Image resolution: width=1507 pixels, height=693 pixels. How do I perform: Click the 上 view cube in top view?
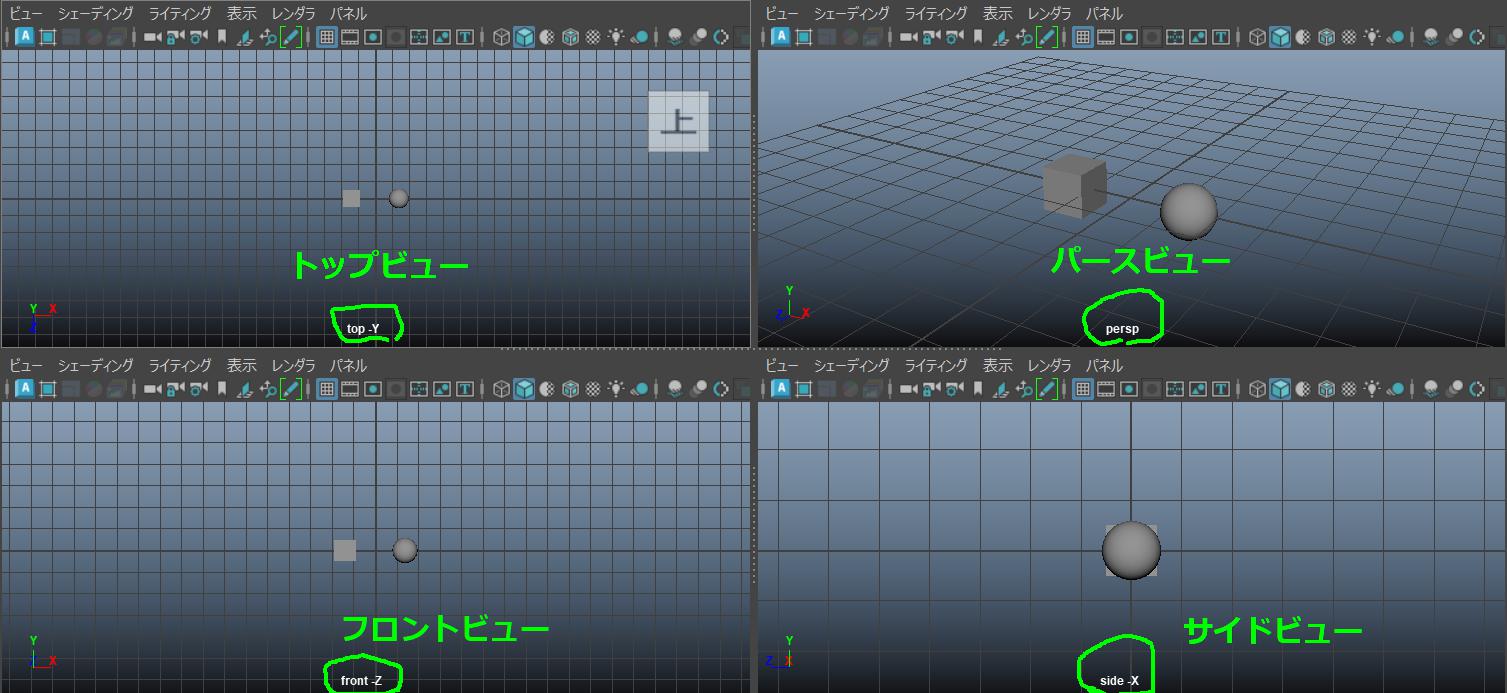tap(678, 121)
